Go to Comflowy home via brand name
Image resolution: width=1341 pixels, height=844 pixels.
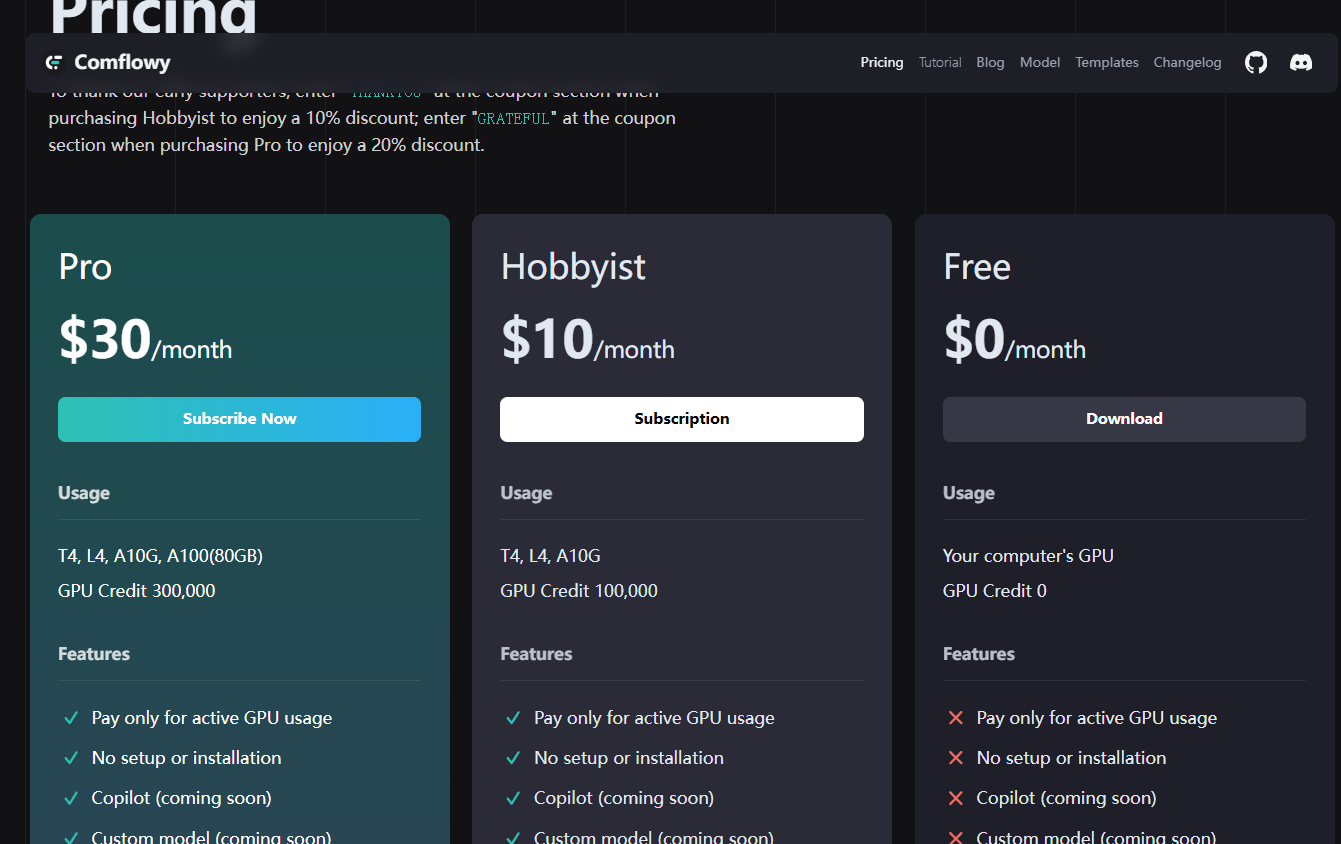122,62
